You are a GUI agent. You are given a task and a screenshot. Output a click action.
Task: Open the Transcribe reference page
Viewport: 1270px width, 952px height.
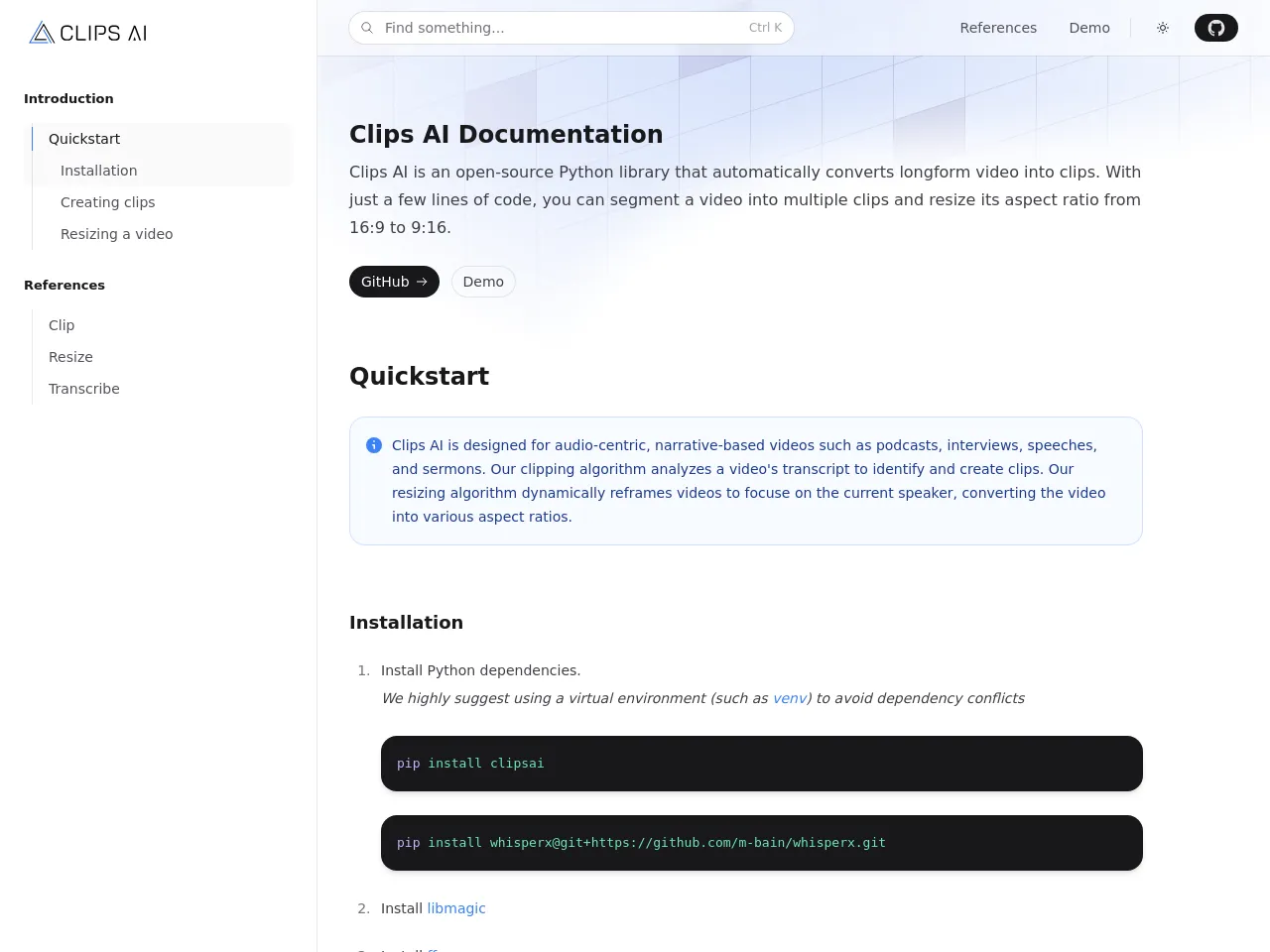[84, 389]
